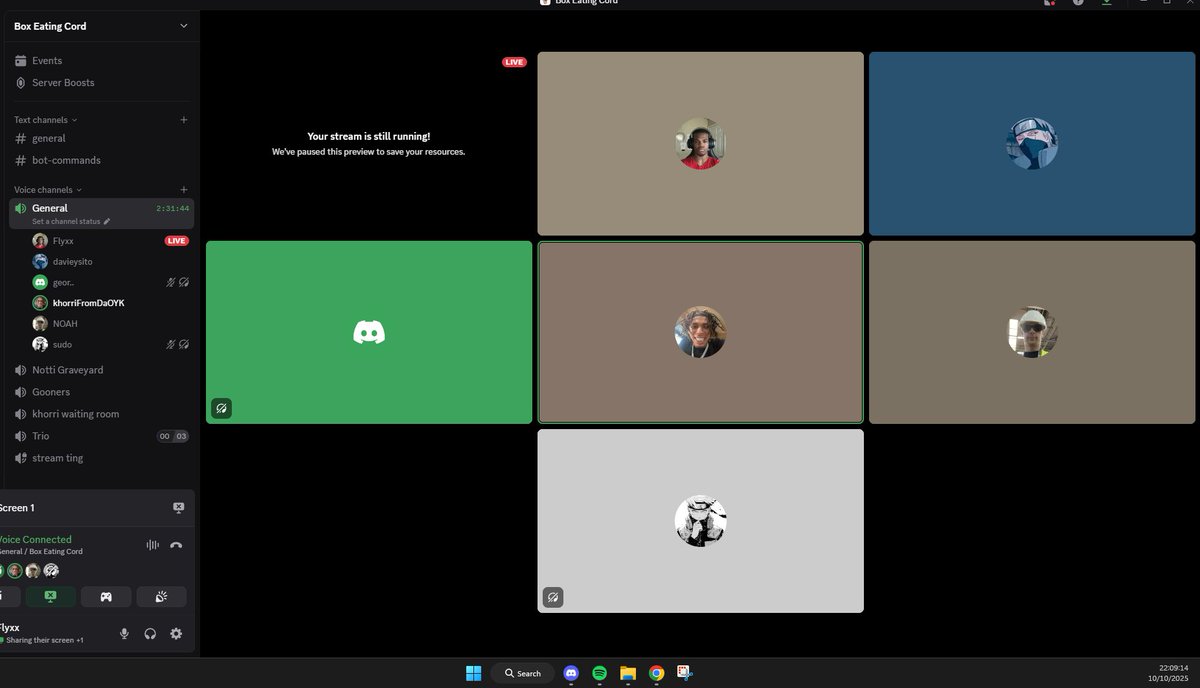The height and width of the screenshot is (688, 1200).
Task: Join the Gooners voice channel
Action: (99, 392)
